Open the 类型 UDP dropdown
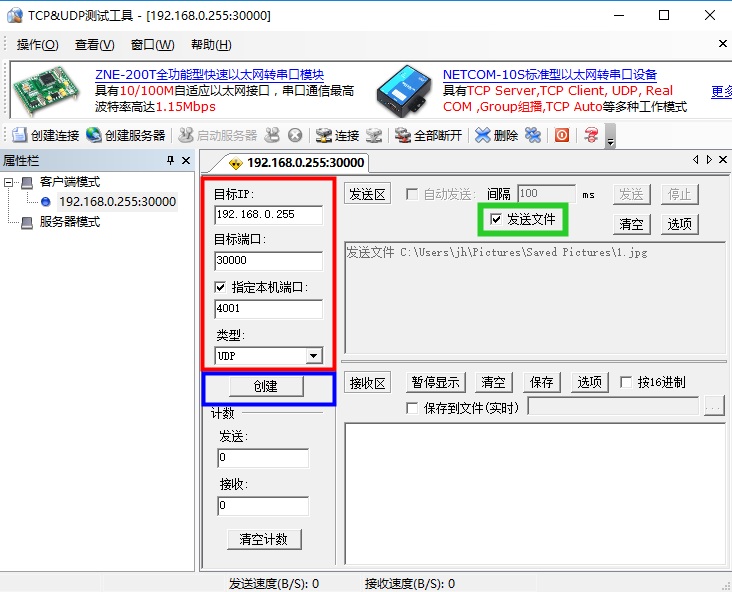This screenshot has height=592, width=732. coord(313,356)
